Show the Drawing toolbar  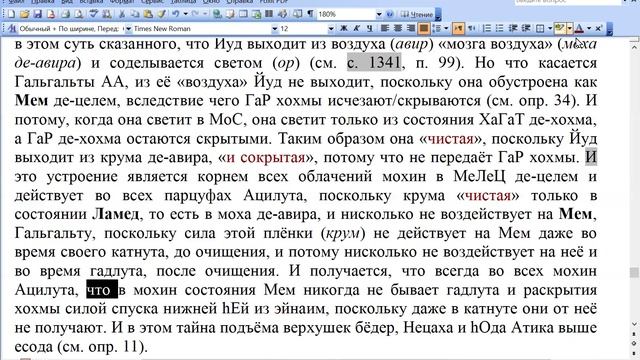click(282, 14)
